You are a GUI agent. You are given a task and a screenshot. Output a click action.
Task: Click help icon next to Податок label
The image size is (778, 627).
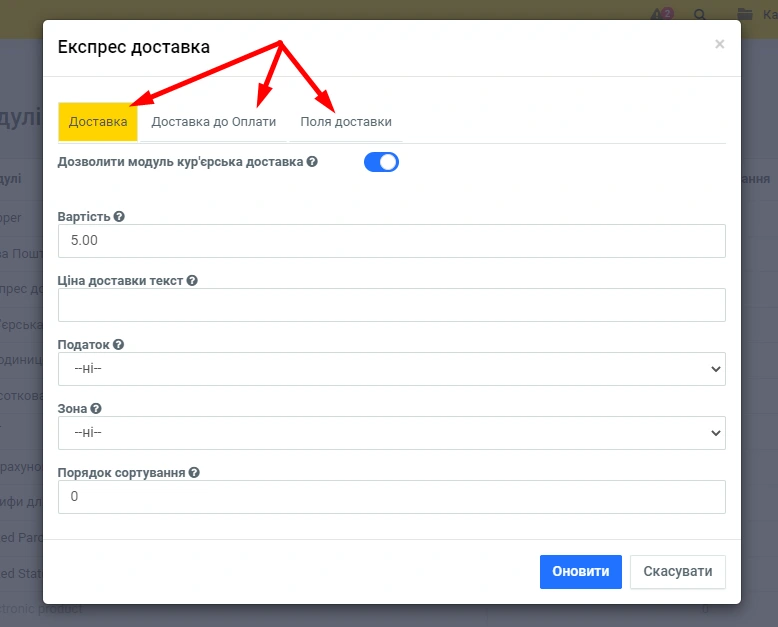click(118, 345)
